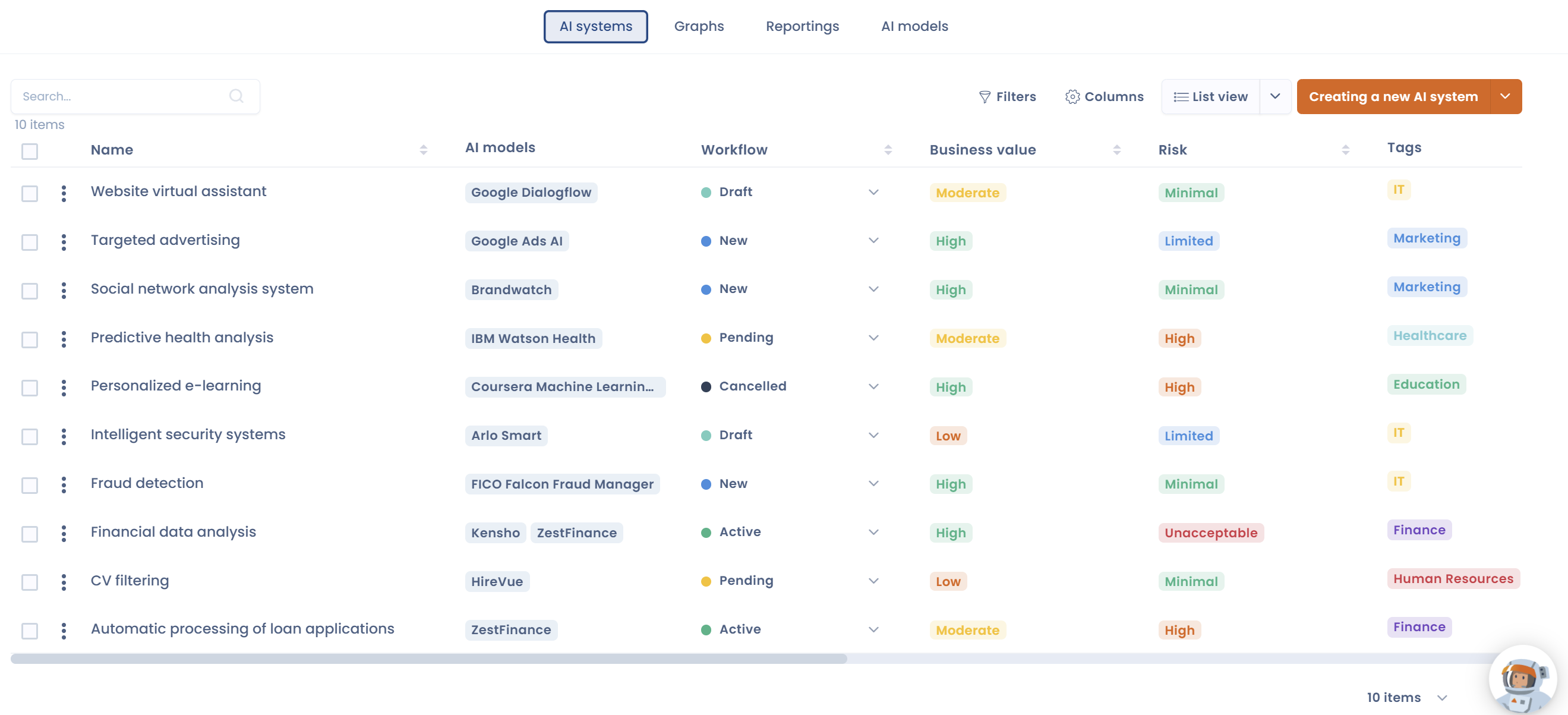Open three-dot menu for Fraud detection
This screenshot has width=1568, height=715.
(64, 484)
